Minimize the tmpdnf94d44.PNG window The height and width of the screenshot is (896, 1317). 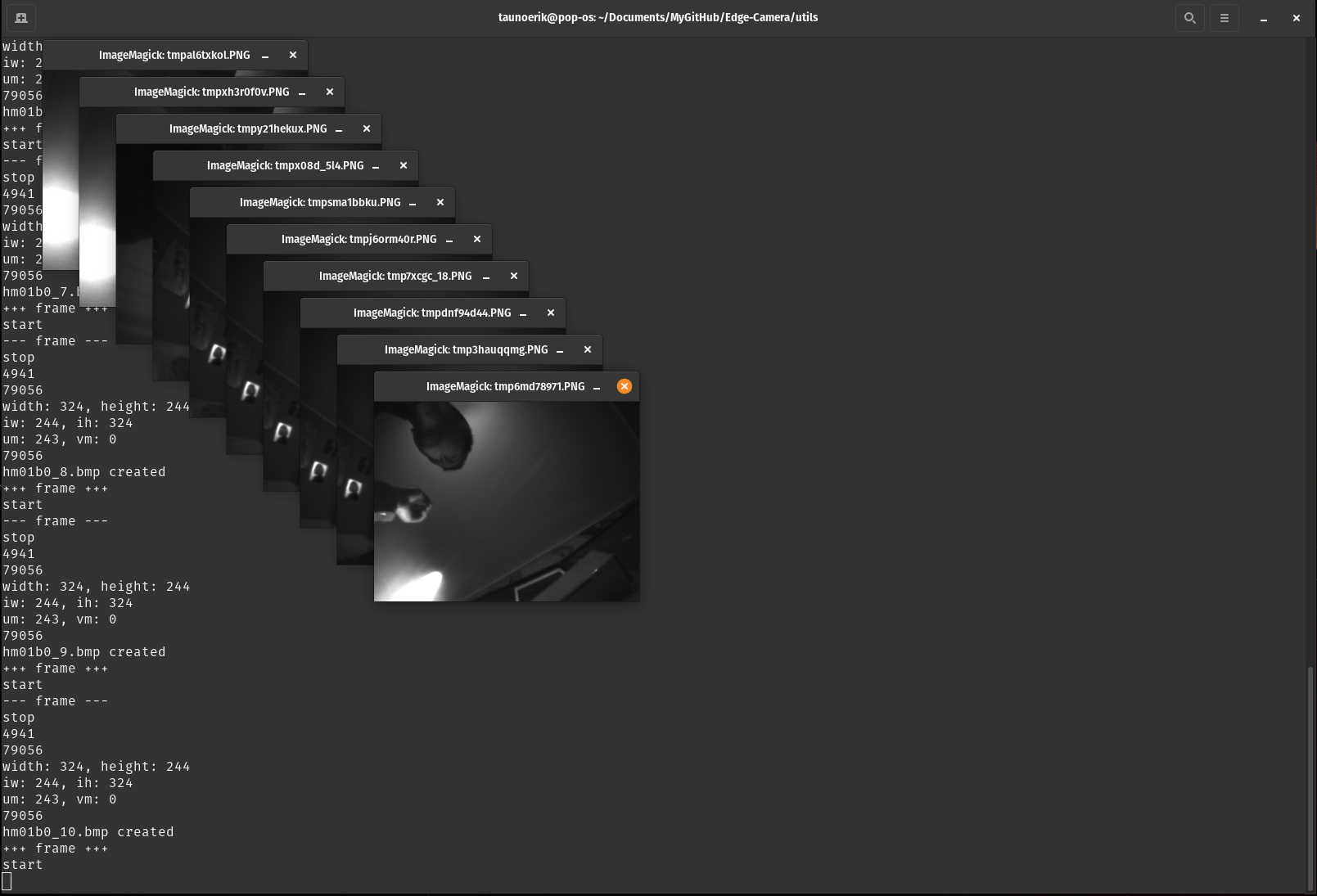(523, 313)
